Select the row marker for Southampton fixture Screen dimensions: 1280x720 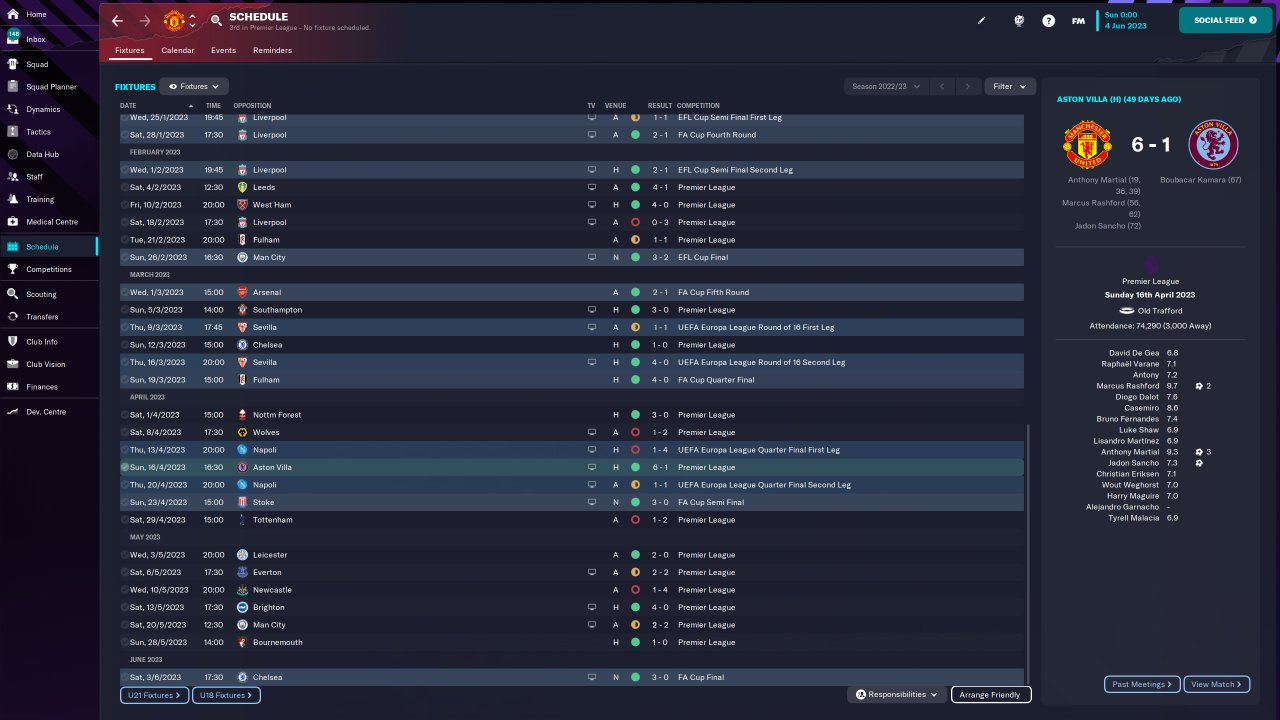[125, 310]
